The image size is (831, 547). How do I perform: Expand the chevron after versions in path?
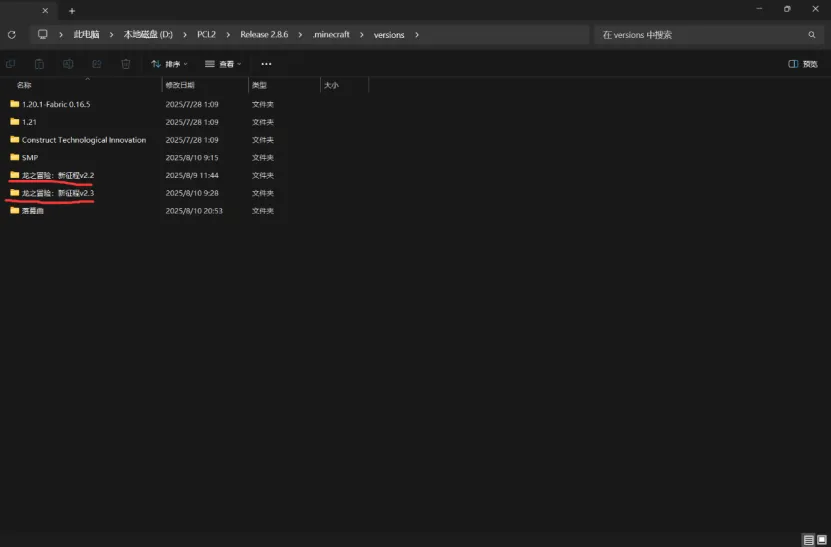(x=417, y=35)
